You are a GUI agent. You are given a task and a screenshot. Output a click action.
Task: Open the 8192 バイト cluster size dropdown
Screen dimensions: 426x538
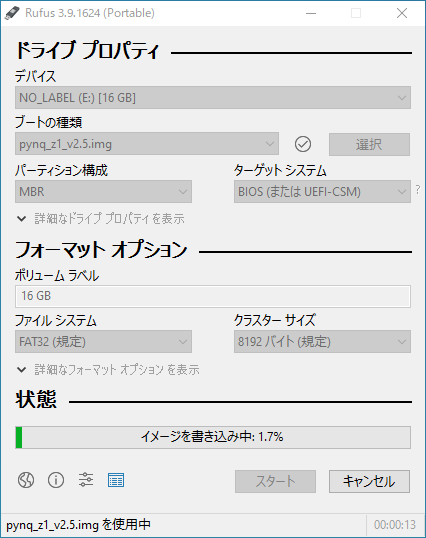click(322, 341)
